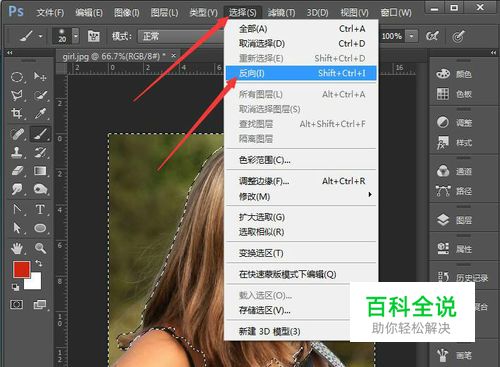The height and width of the screenshot is (367, 500).
Task: Expand the right panel dock arrows
Action: coord(493,53)
